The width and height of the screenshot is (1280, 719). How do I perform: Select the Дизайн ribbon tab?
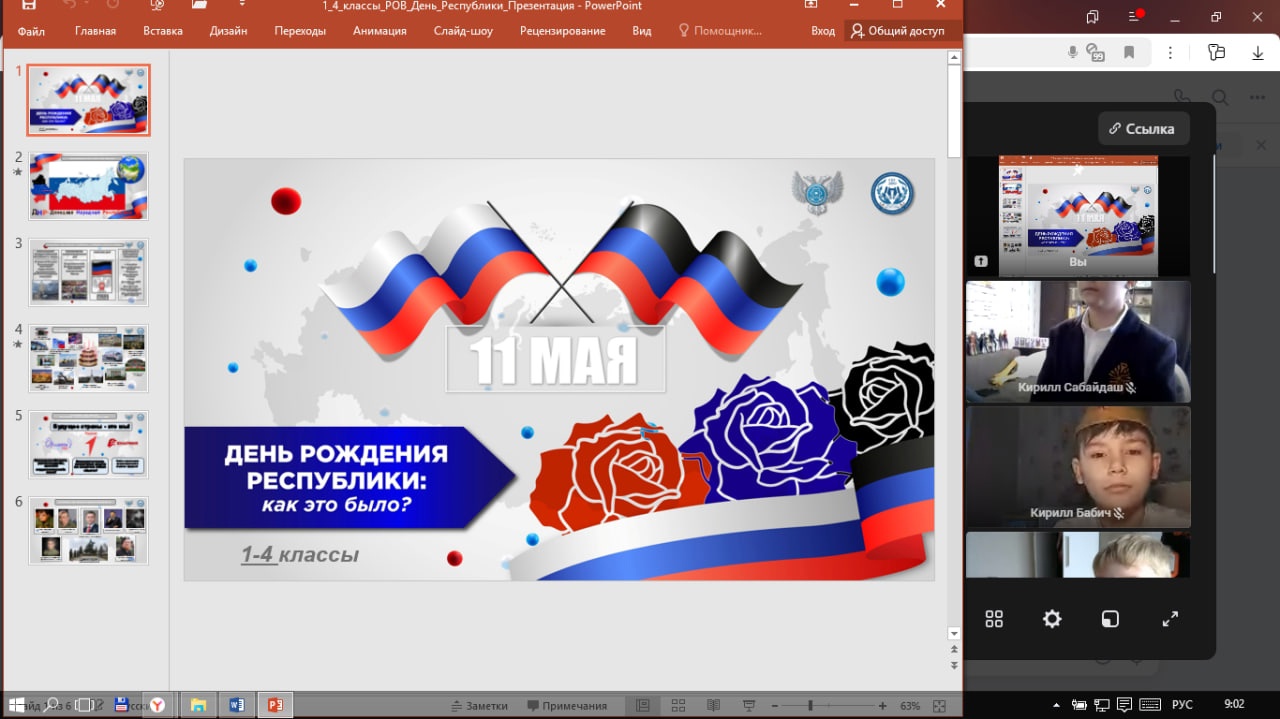[229, 31]
